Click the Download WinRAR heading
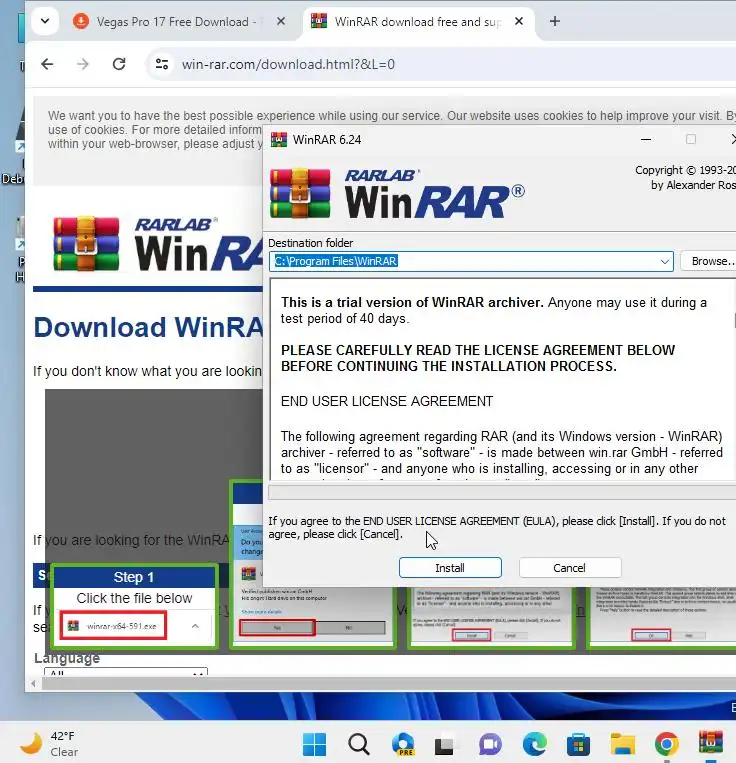 (x=148, y=327)
